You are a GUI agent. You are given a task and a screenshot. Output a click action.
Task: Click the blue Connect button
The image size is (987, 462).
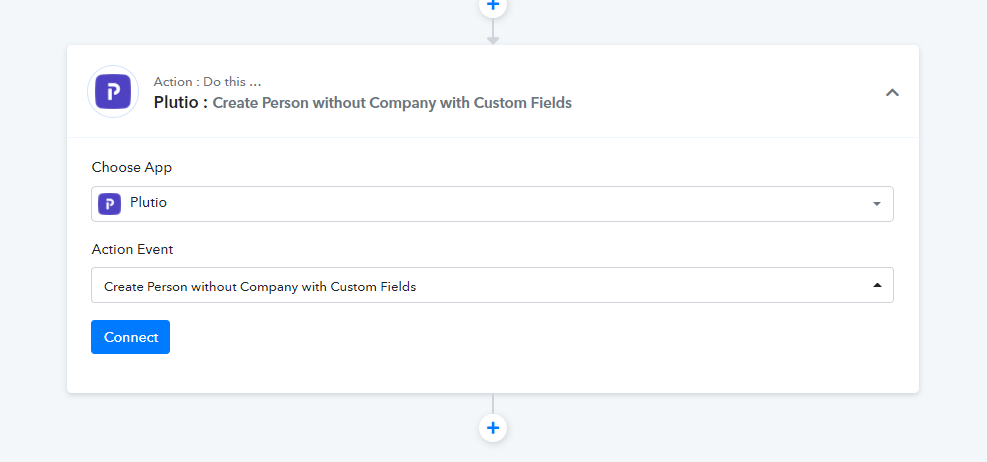[130, 337]
